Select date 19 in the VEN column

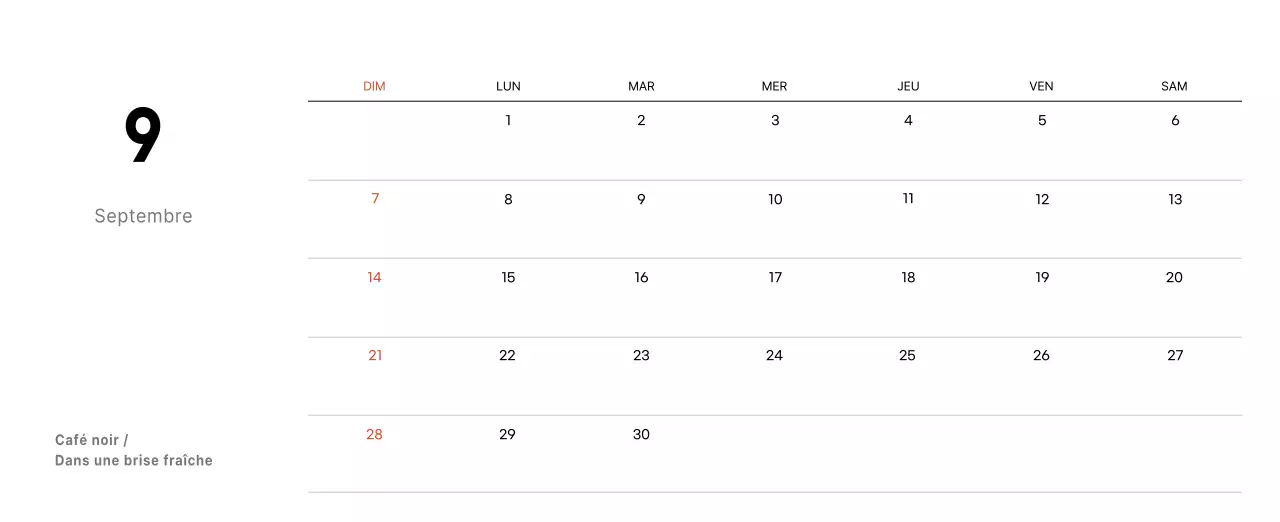click(x=1042, y=278)
